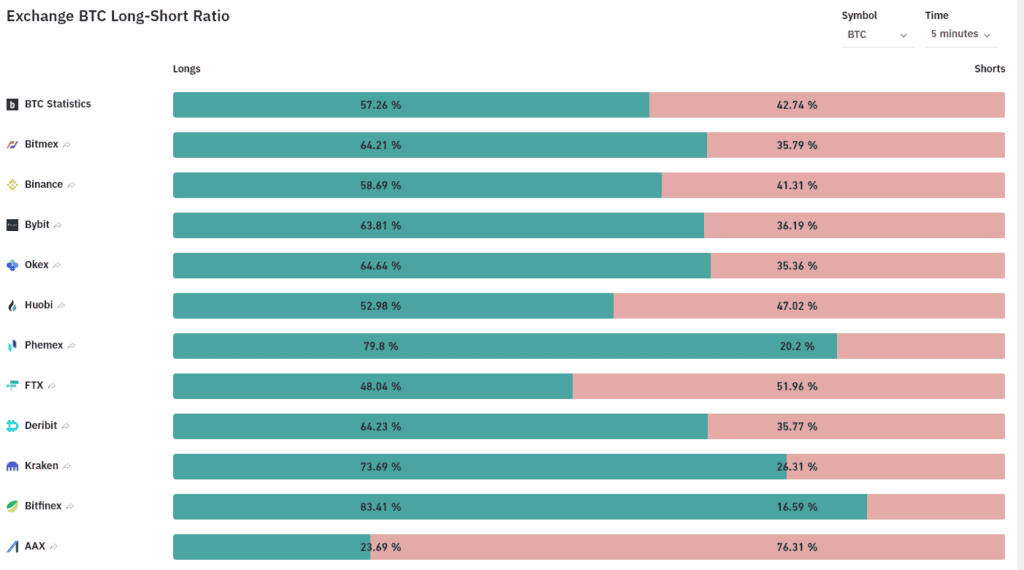The height and width of the screenshot is (570, 1024).
Task: Click the Bybit logo icon
Action: [x=12, y=225]
